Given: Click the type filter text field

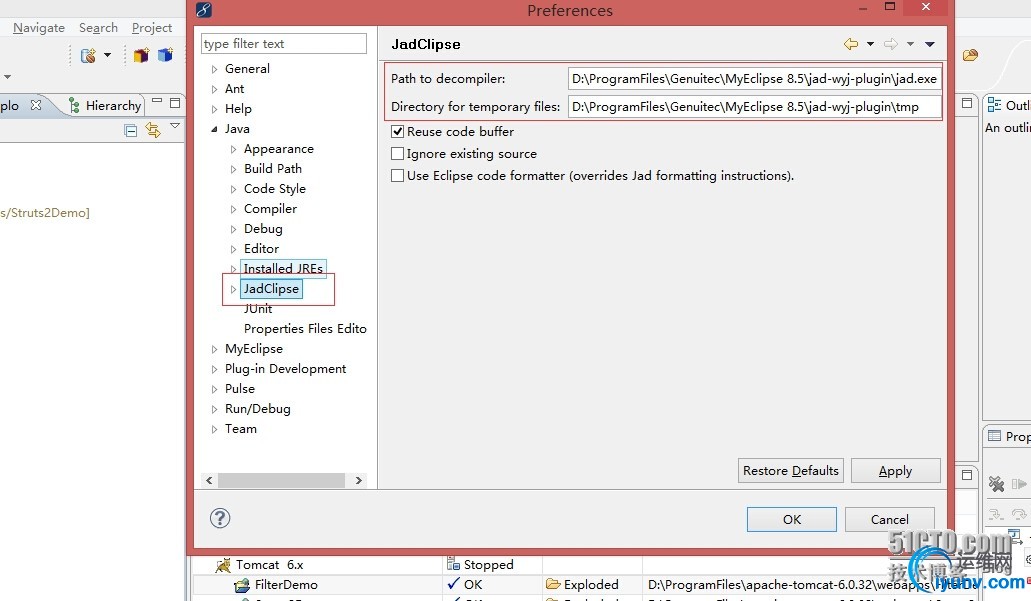Looking at the screenshot, I should pyautogui.click(x=283, y=43).
